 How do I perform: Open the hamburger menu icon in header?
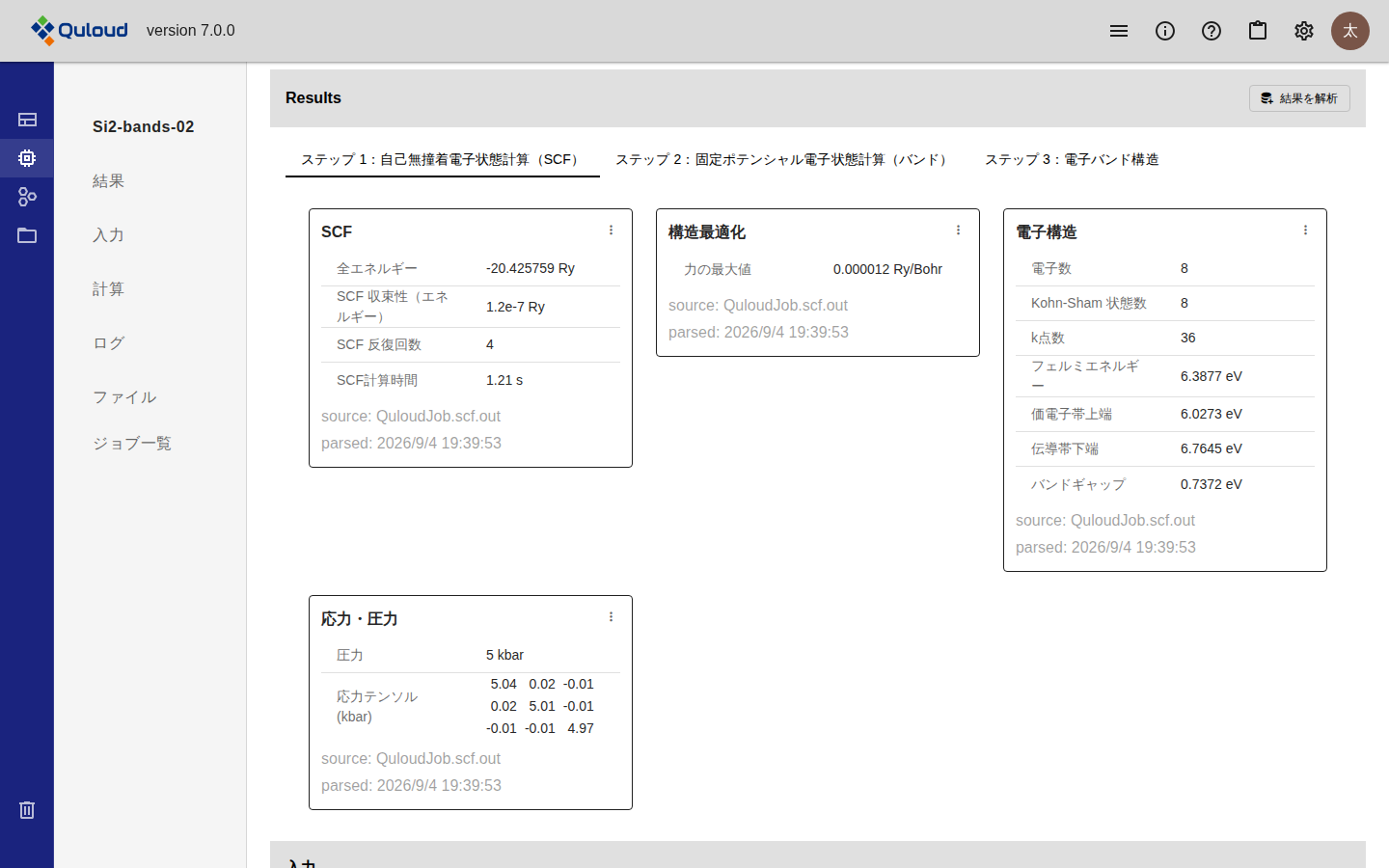(x=1119, y=31)
